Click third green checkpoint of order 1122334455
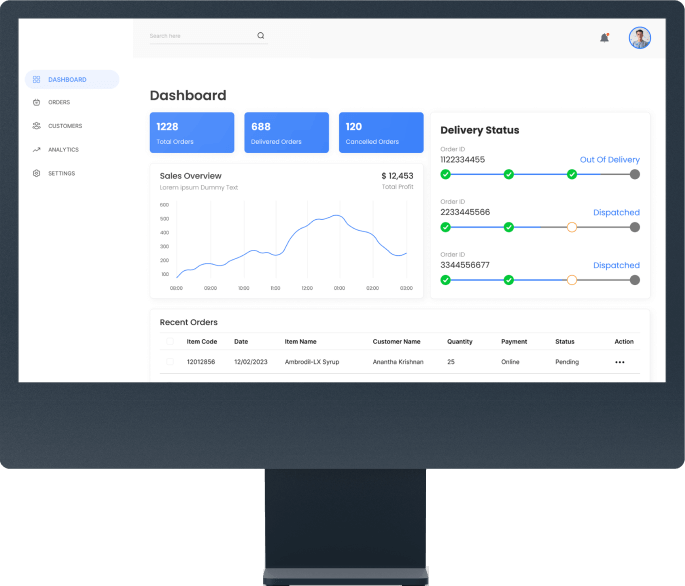Image resolution: width=685 pixels, height=586 pixels. coord(572,174)
